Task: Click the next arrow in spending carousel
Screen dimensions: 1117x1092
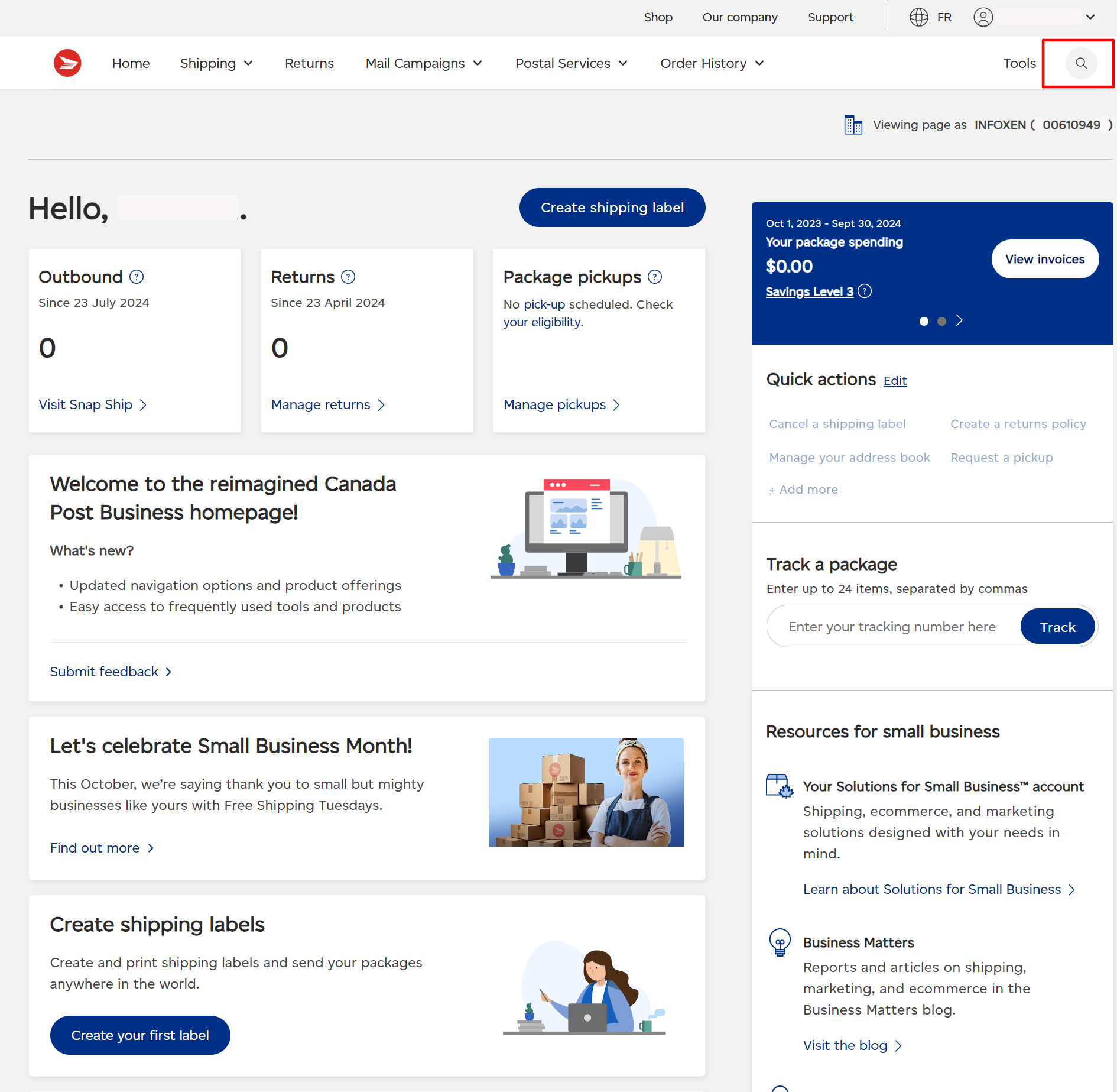Action: 960,320
